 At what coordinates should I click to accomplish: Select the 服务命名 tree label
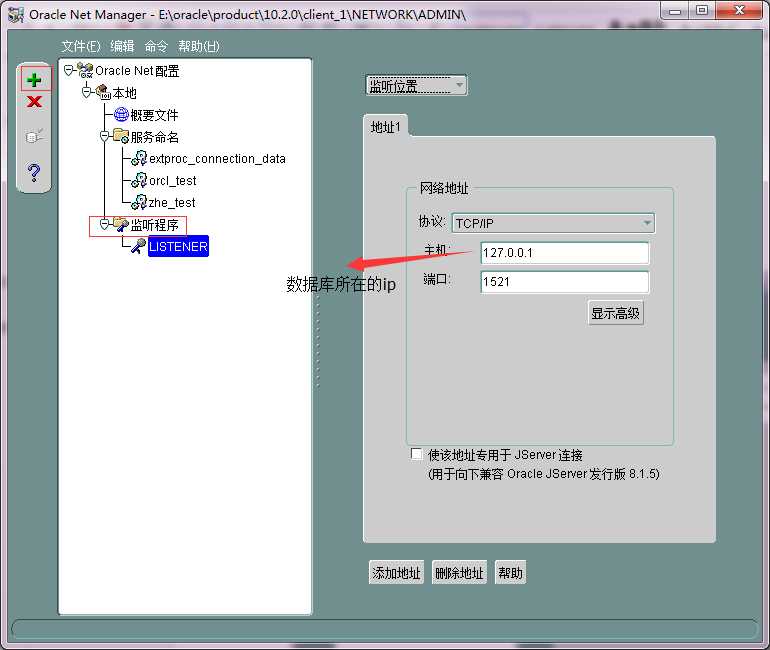tap(155, 137)
